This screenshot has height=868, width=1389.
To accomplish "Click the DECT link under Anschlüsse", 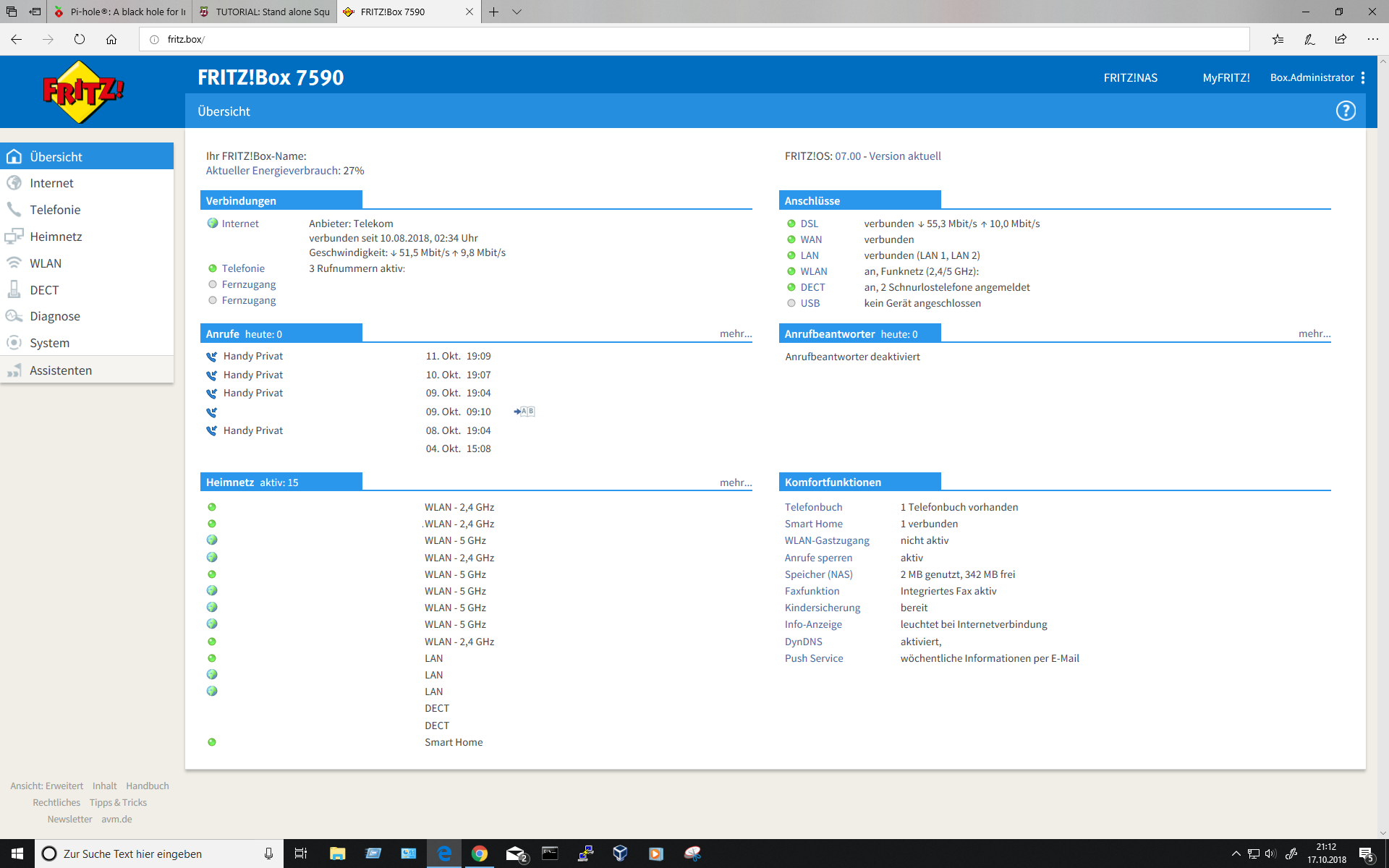I will 812,287.
